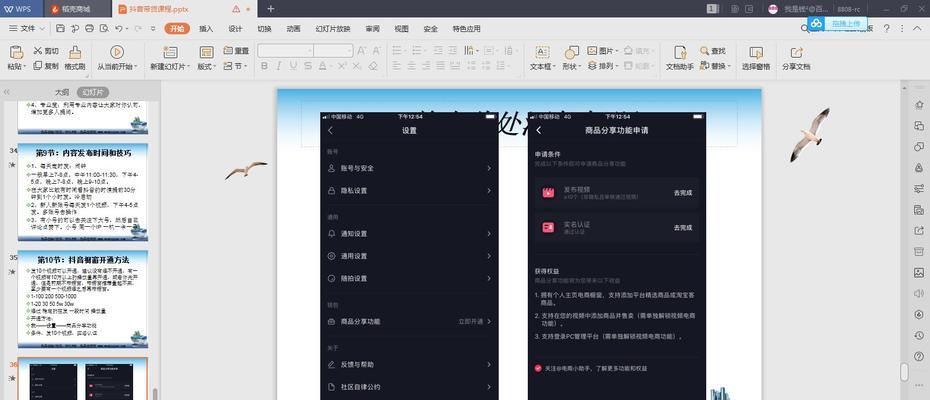The width and height of the screenshot is (930, 400).
Task: Click the blue cloud upload icon
Action: (817, 23)
